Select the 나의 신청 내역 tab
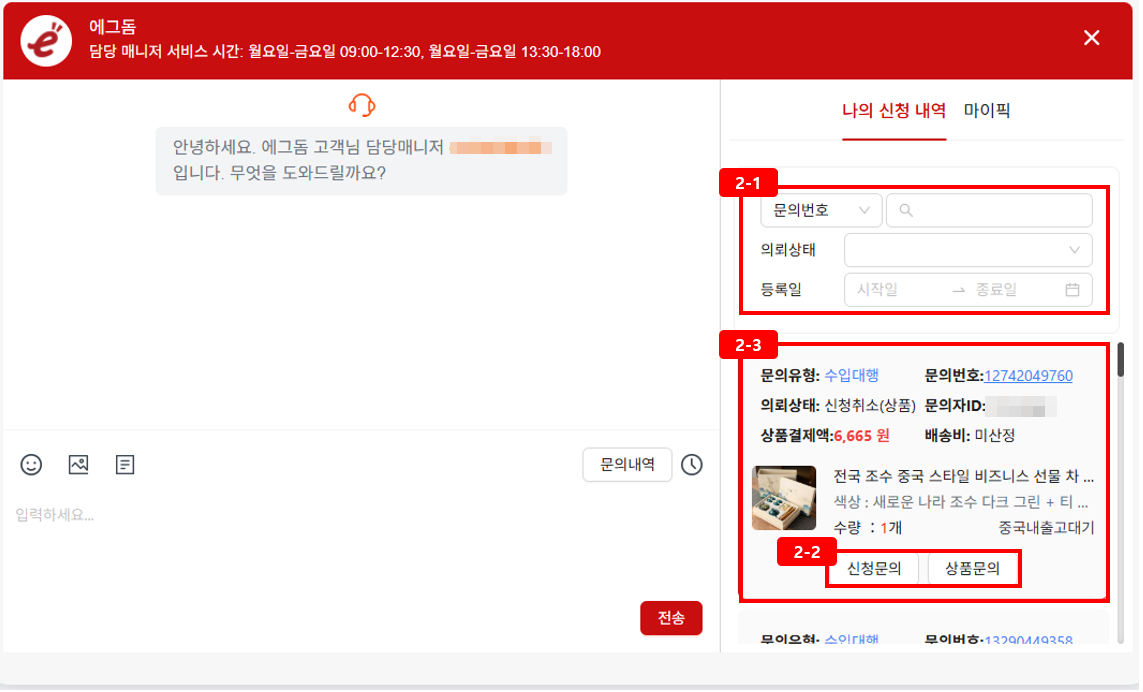 coord(894,111)
